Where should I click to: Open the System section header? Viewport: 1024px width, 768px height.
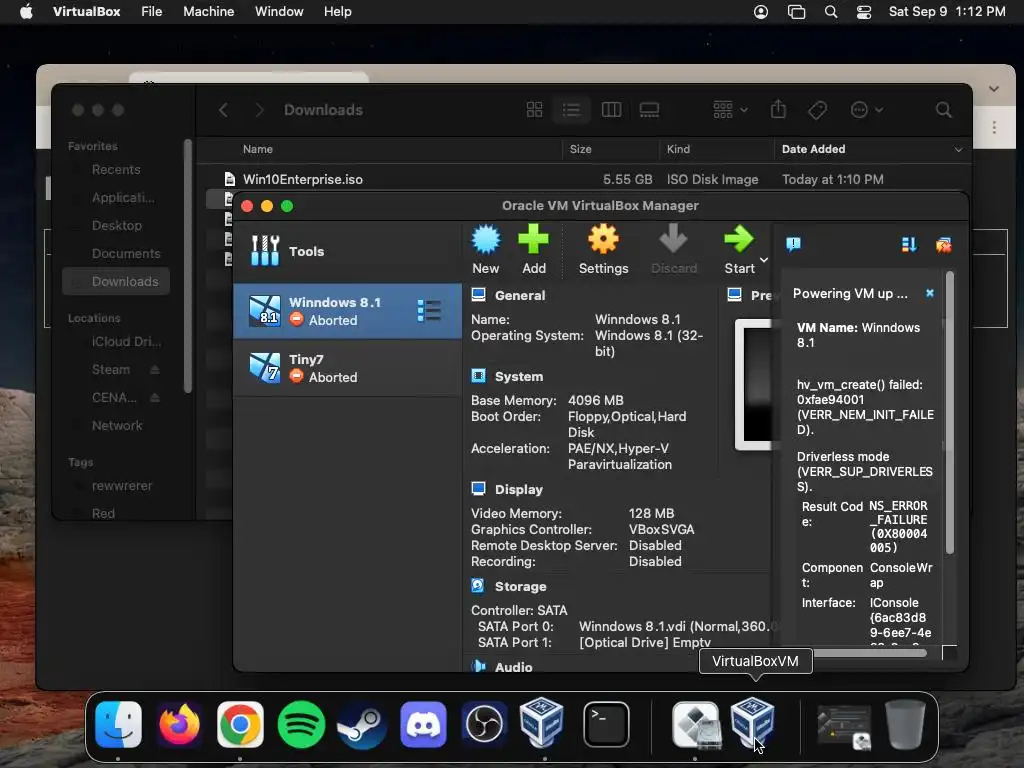519,377
